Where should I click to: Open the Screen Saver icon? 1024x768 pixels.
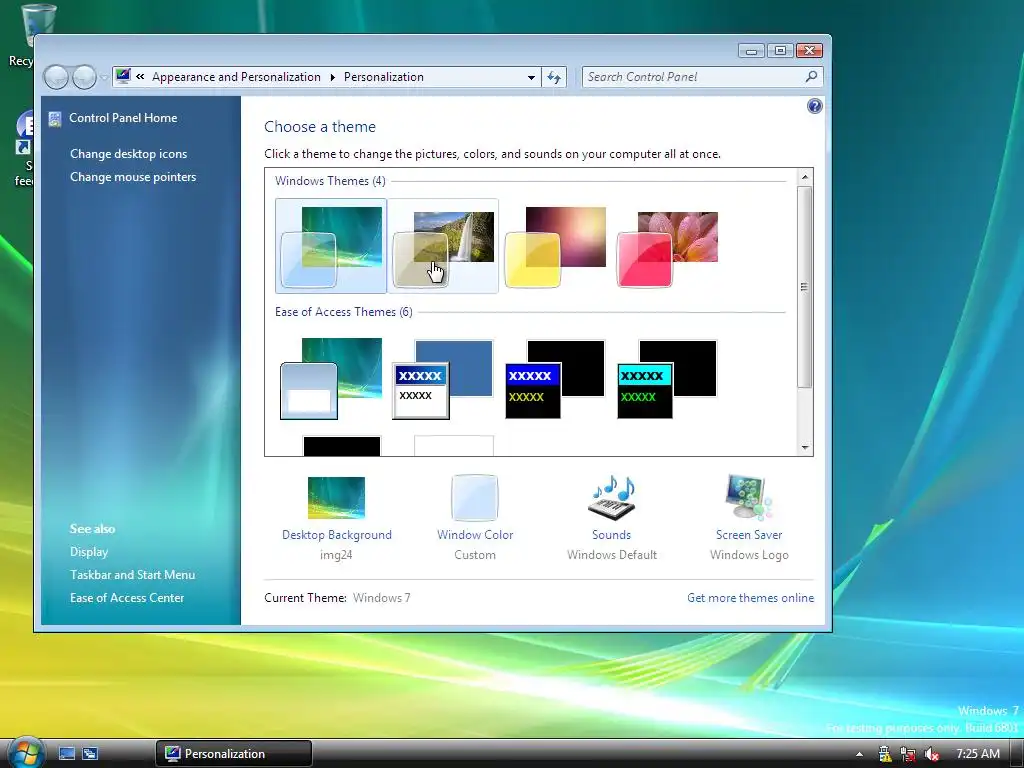(749, 498)
